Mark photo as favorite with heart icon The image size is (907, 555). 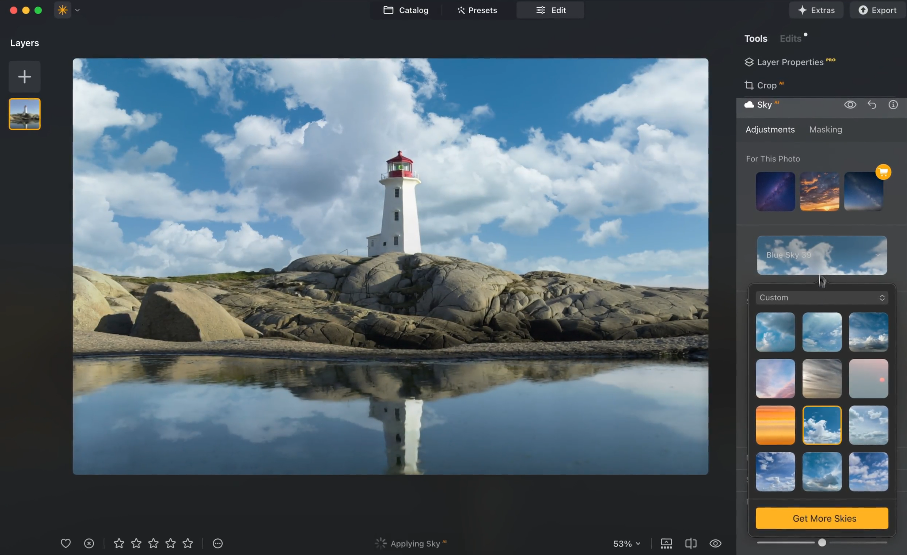coord(66,543)
